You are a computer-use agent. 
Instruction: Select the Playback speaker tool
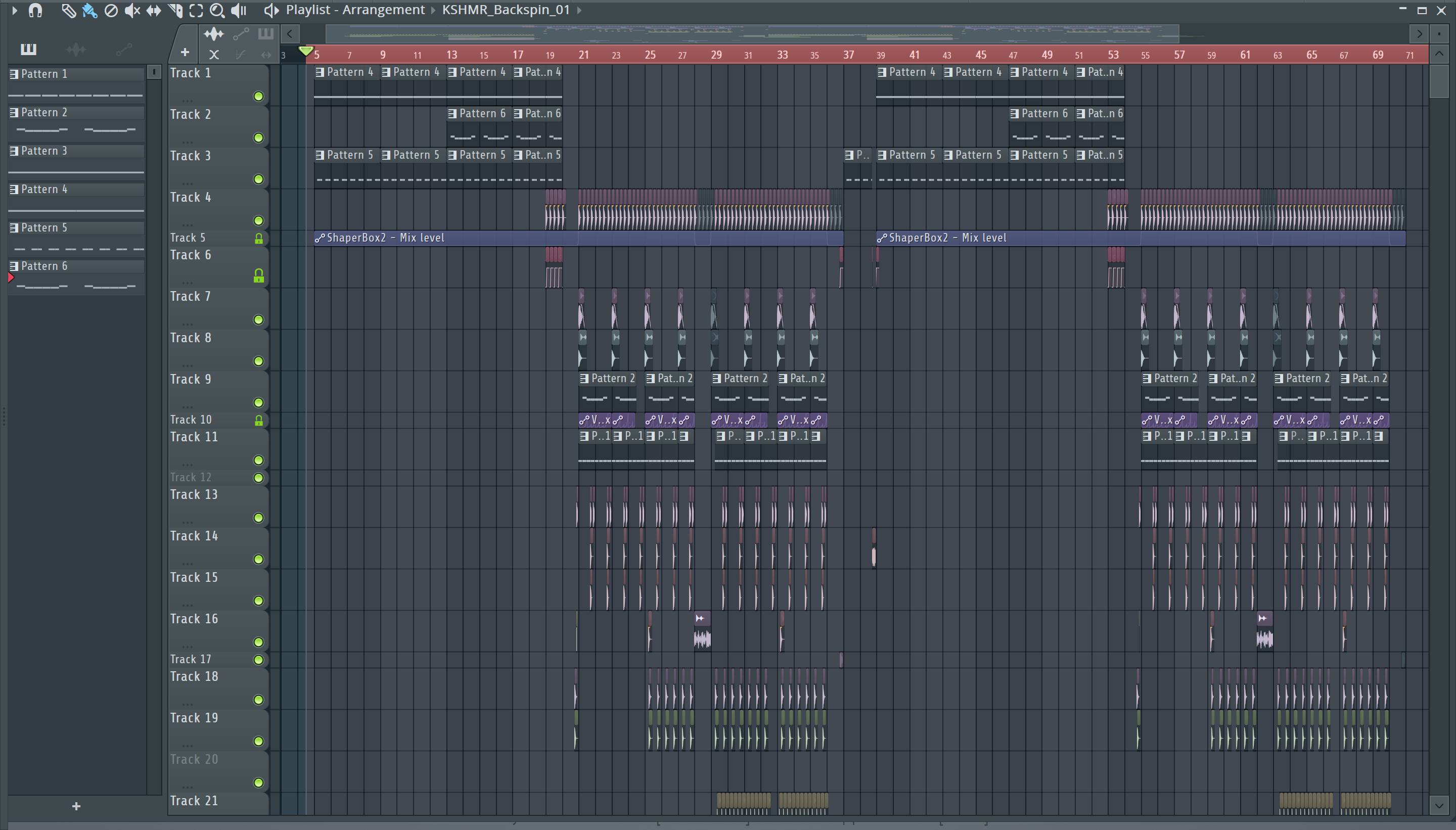tap(239, 10)
